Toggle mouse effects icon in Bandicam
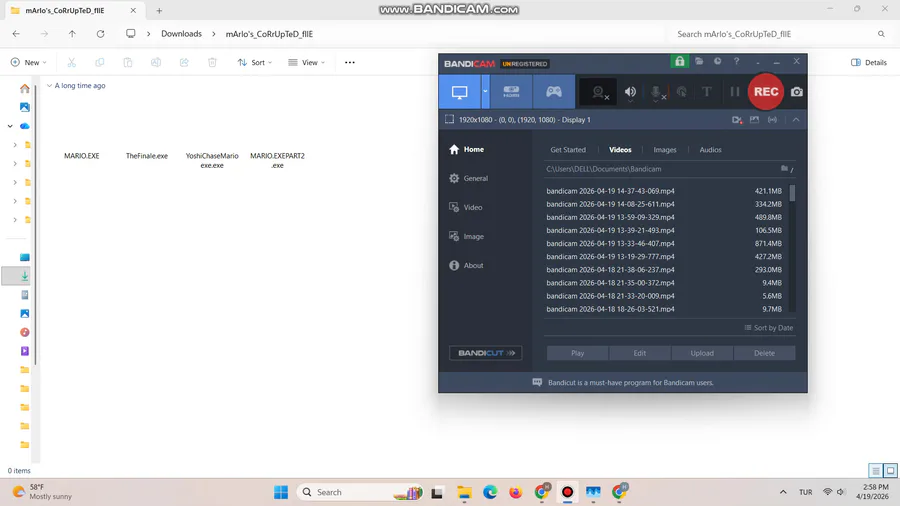The height and width of the screenshot is (506, 900). tap(681, 92)
